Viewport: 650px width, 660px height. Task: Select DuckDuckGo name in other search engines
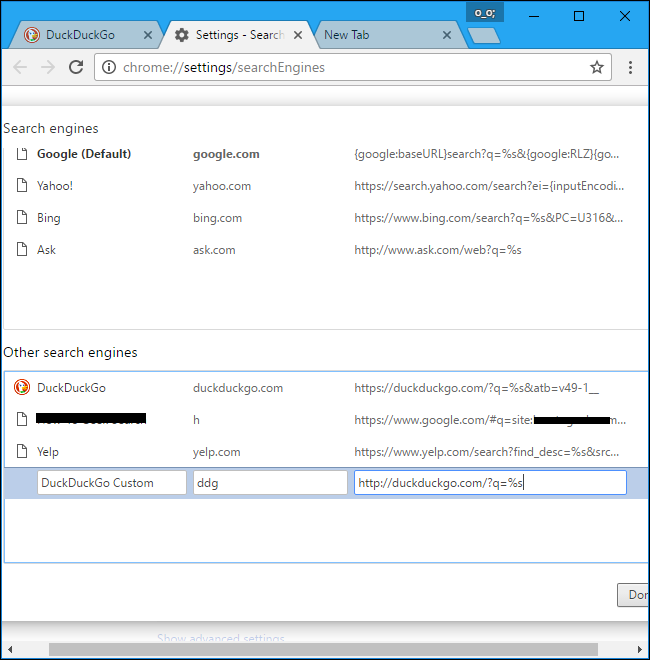pos(71,388)
